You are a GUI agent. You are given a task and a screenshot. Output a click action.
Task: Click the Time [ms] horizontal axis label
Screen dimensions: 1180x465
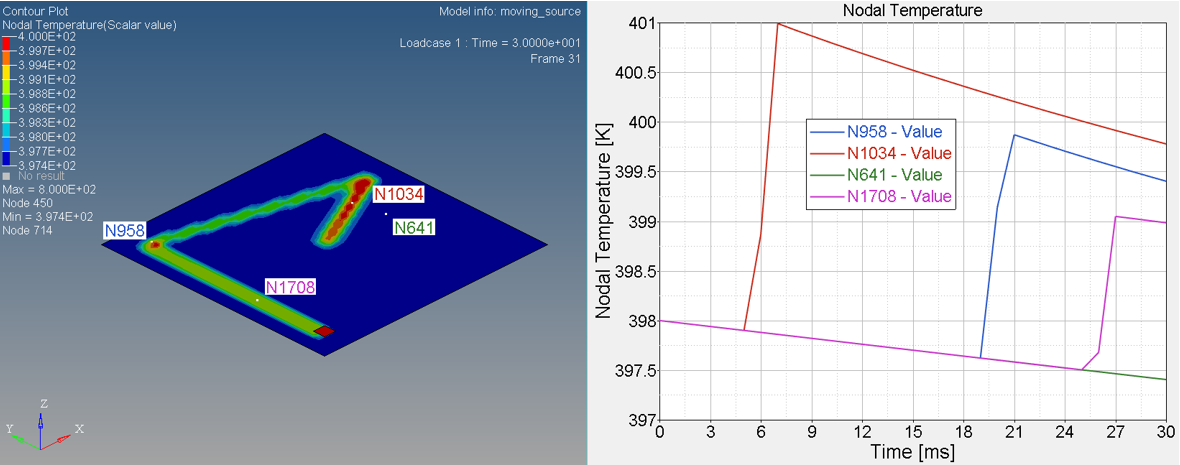click(911, 452)
